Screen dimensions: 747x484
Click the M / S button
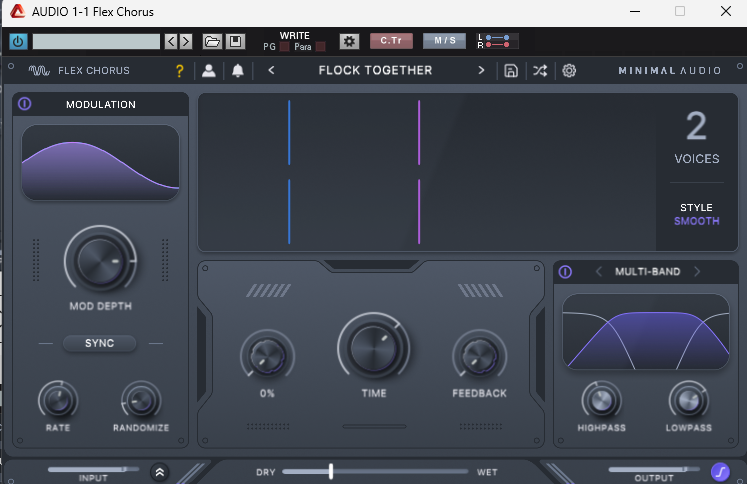444,41
